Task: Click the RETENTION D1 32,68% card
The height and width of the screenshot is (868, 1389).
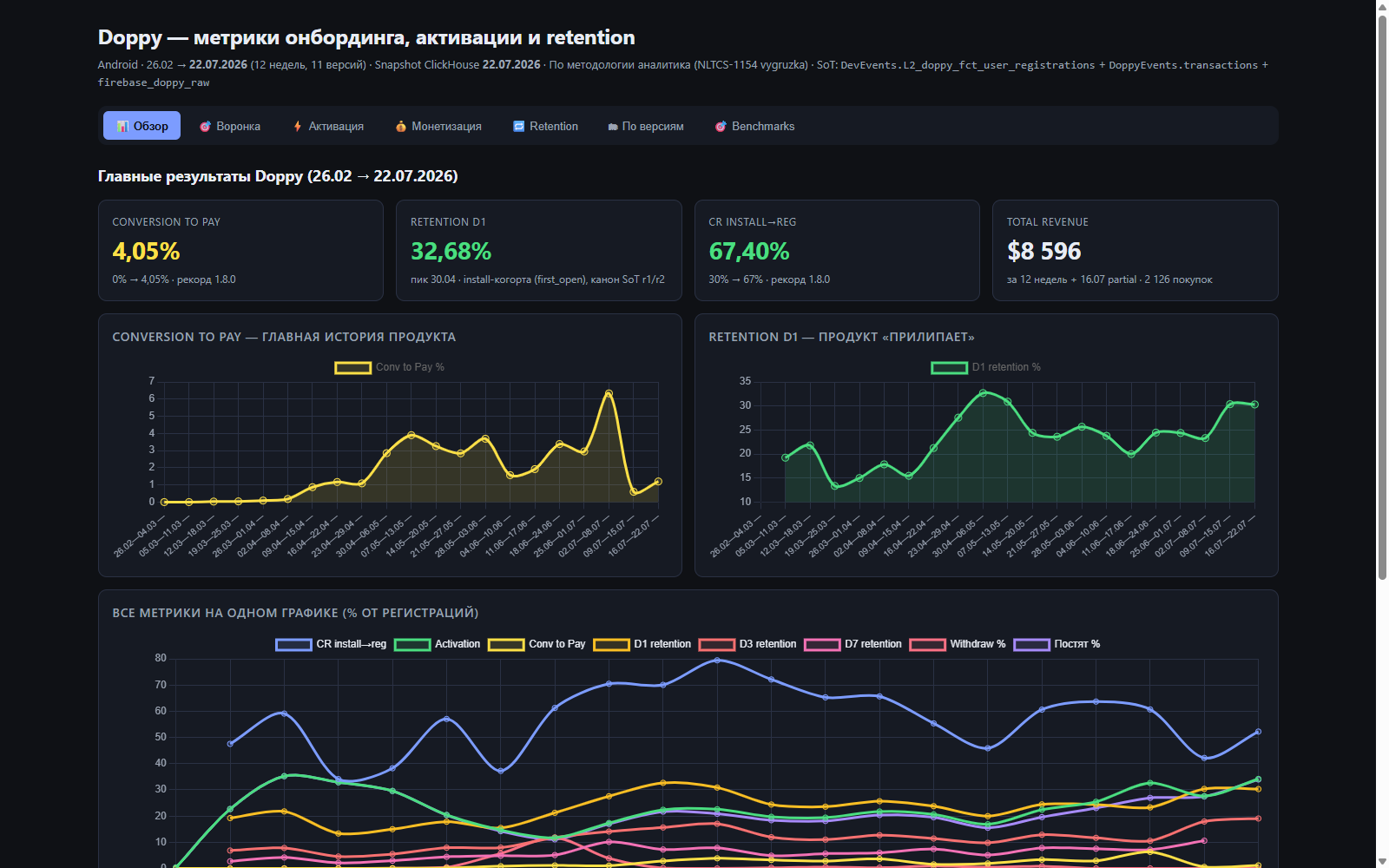Action: (538, 251)
